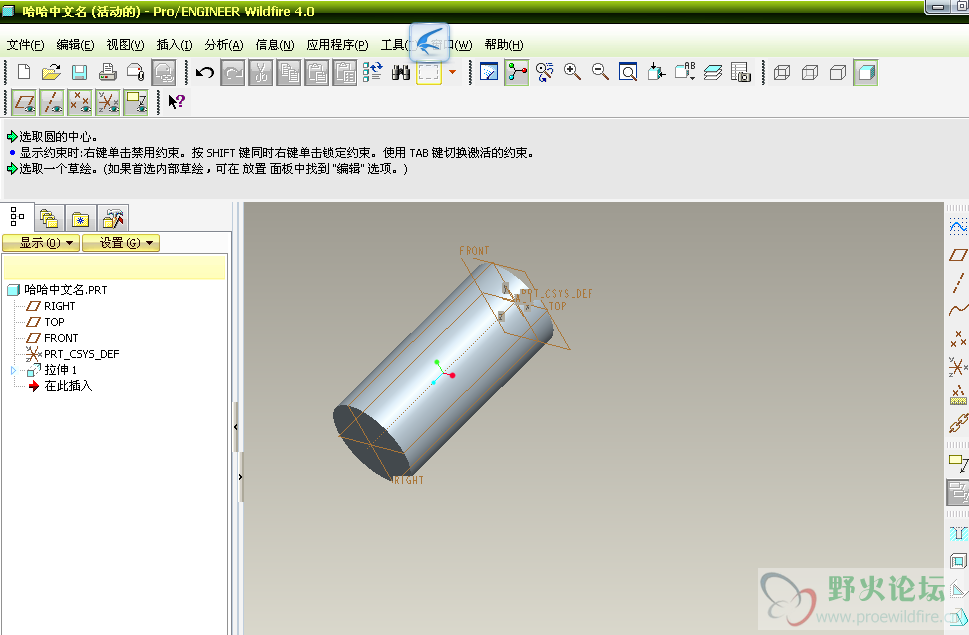The height and width of the screenshot is (635, 969).
Task: Open an existing file with the folder icon
Action: (51, 72)
